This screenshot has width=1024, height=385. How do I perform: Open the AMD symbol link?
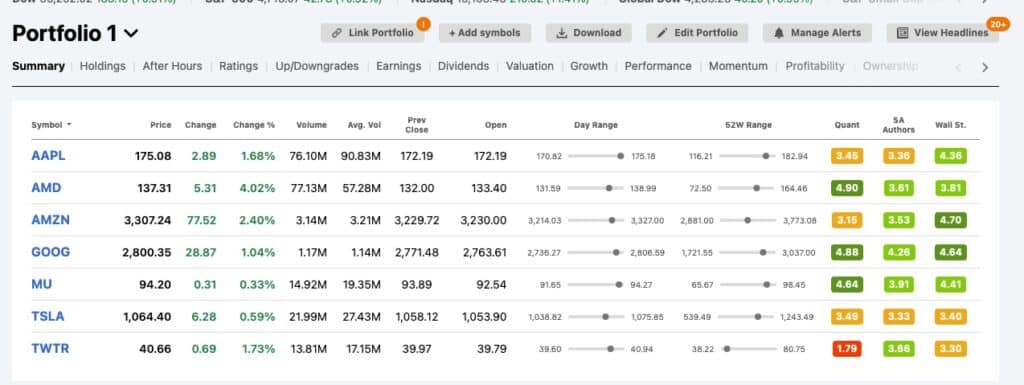46,188
